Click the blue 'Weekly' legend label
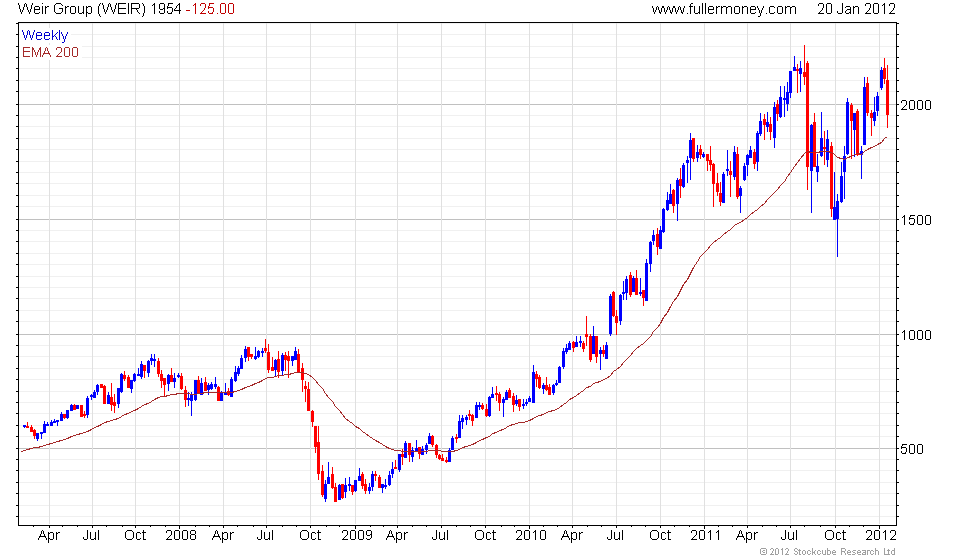Screen dimensions: 980x560 point(44,36)
